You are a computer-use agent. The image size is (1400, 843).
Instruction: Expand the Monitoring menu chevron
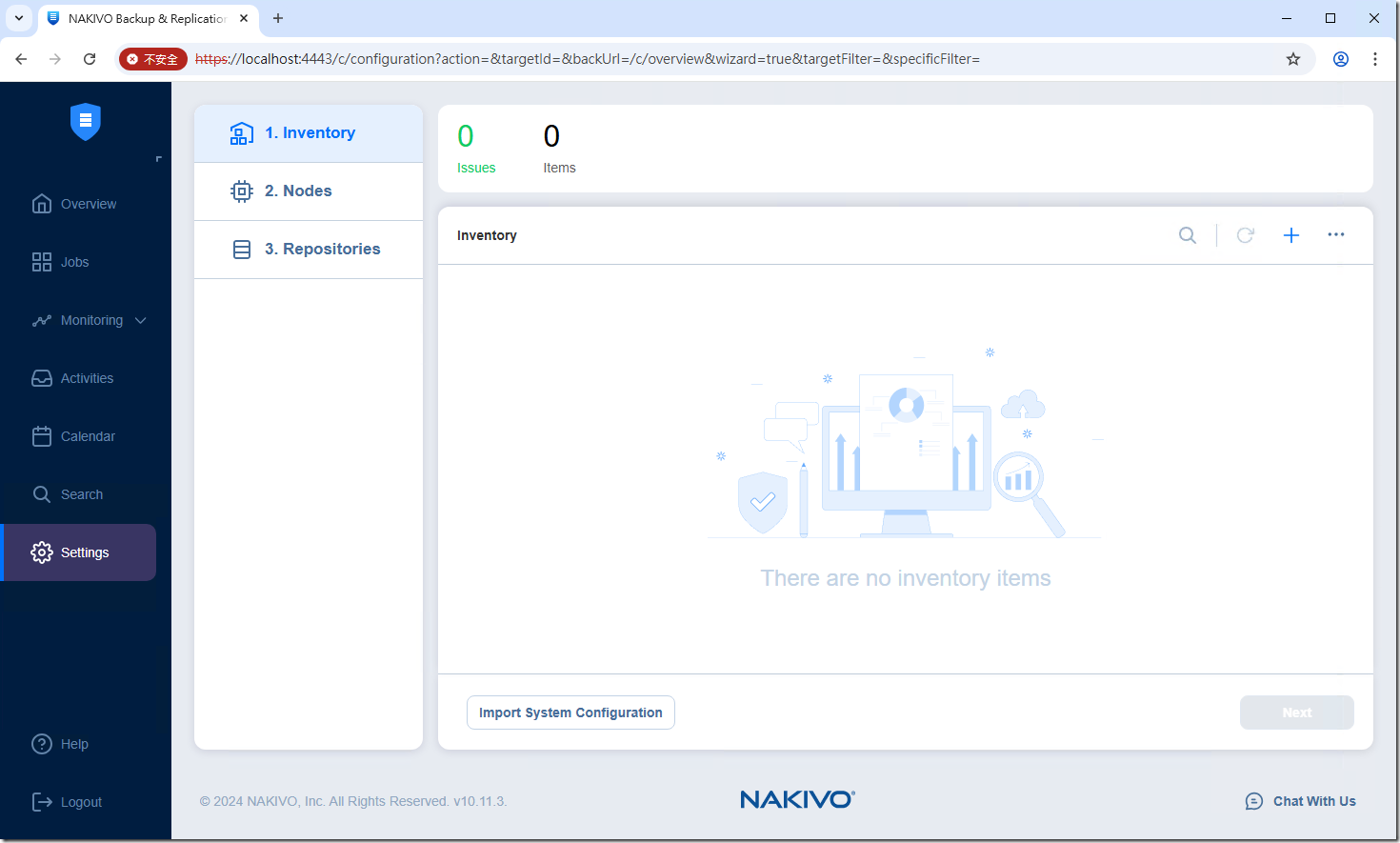[141, 320]
